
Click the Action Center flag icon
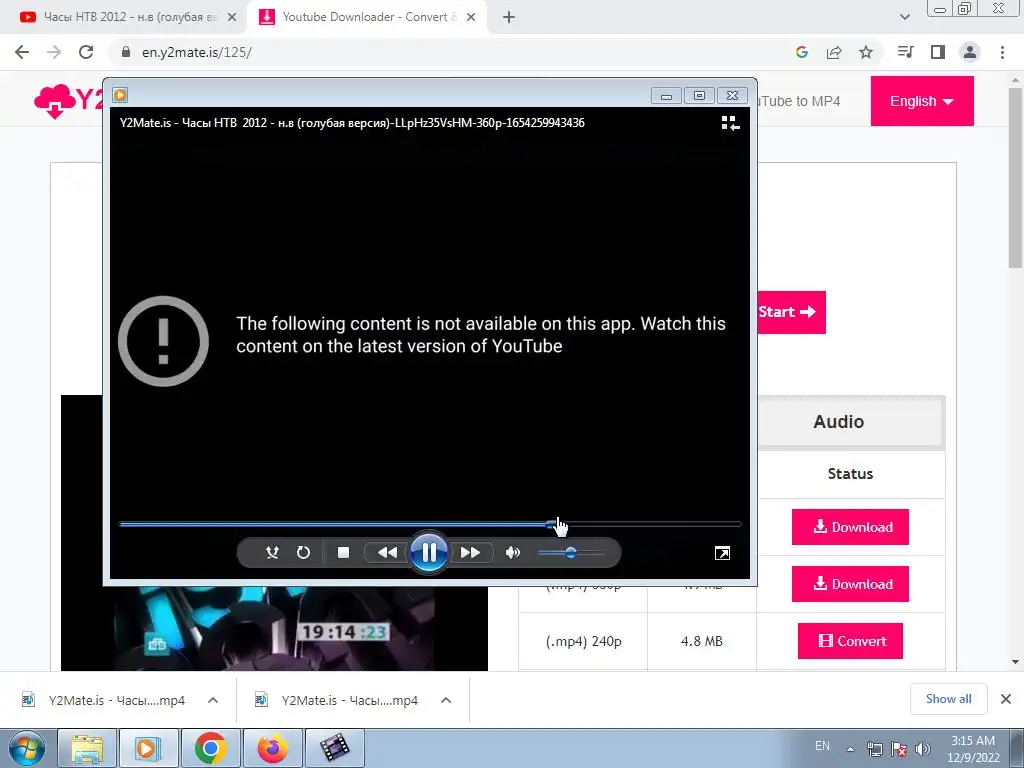pyautogui.click(x=899, y=749)
